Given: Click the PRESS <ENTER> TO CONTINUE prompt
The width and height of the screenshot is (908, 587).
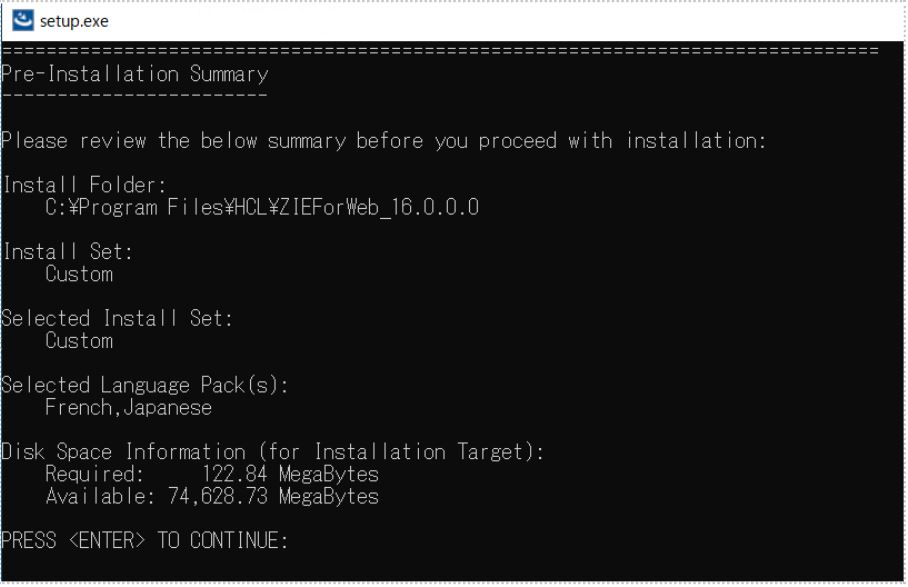Looking at the screenshot, I should [145, 541].
